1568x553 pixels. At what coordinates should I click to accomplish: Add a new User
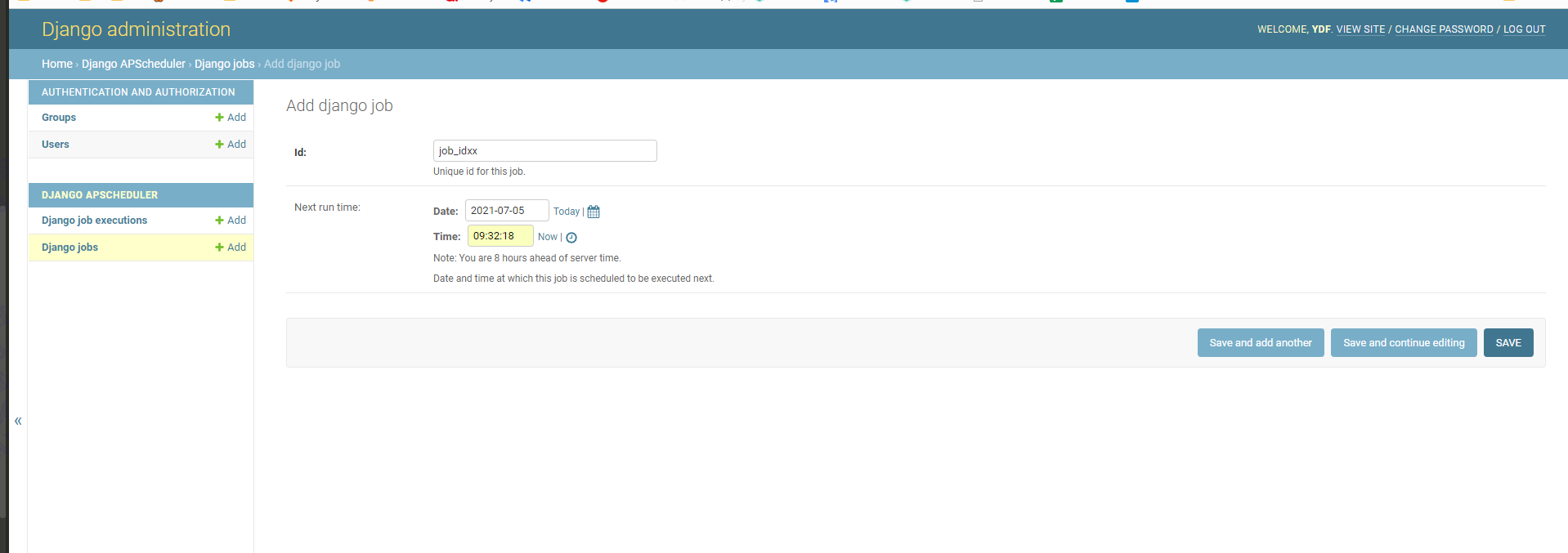tap(231, 145)
